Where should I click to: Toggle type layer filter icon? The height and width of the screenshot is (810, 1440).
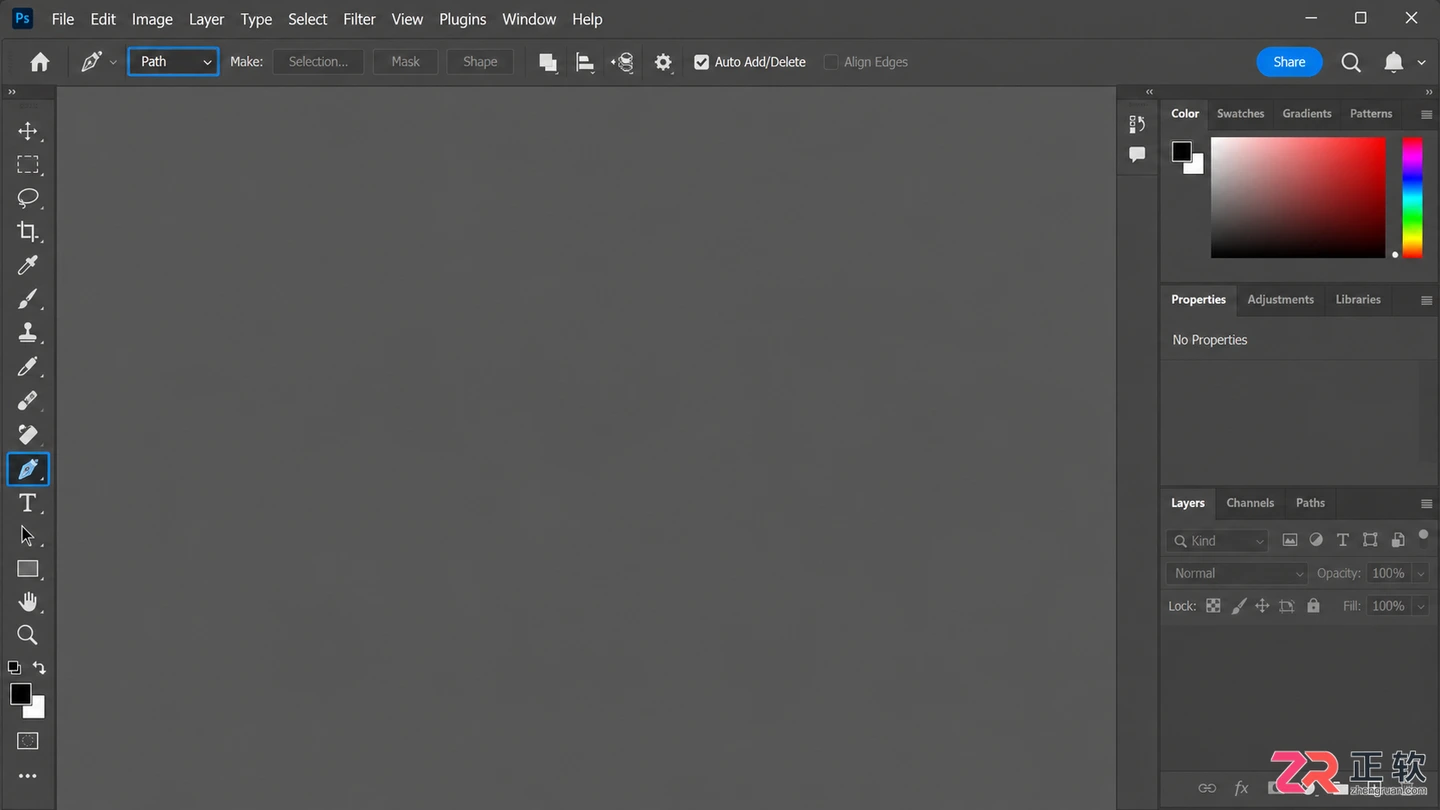(1343, 540)
